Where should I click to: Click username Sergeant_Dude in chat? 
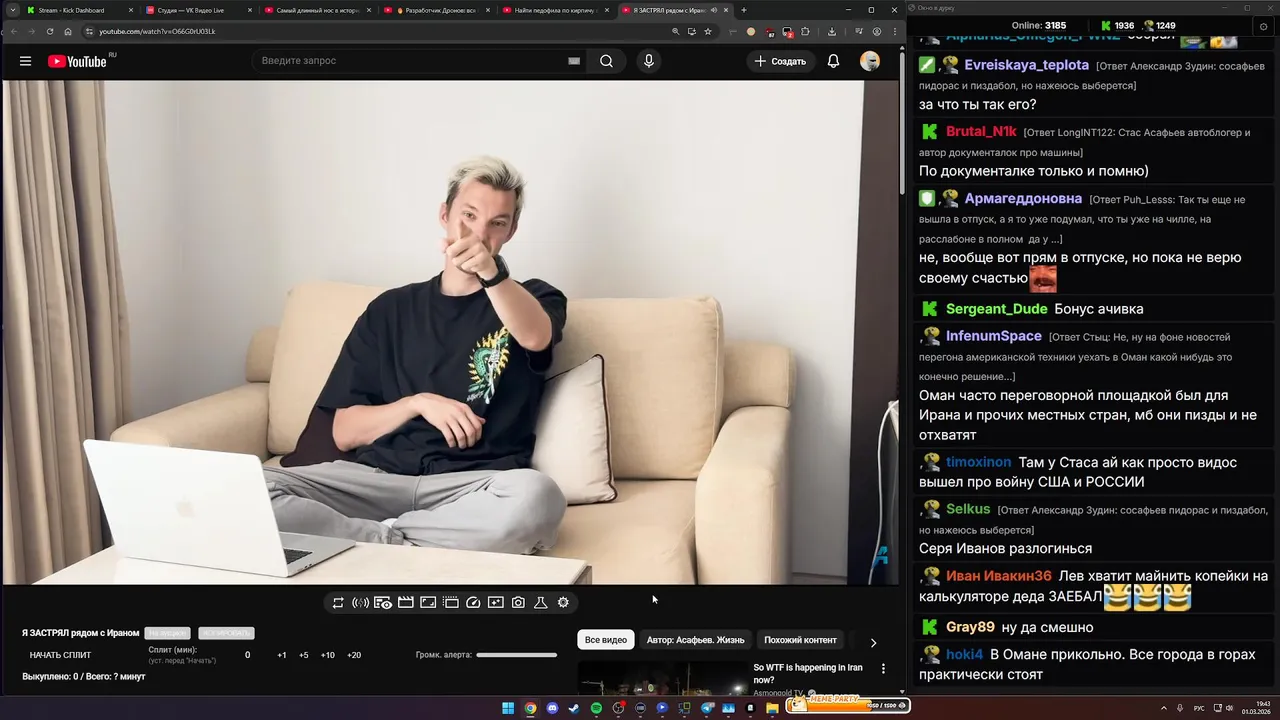click(997, 309)
